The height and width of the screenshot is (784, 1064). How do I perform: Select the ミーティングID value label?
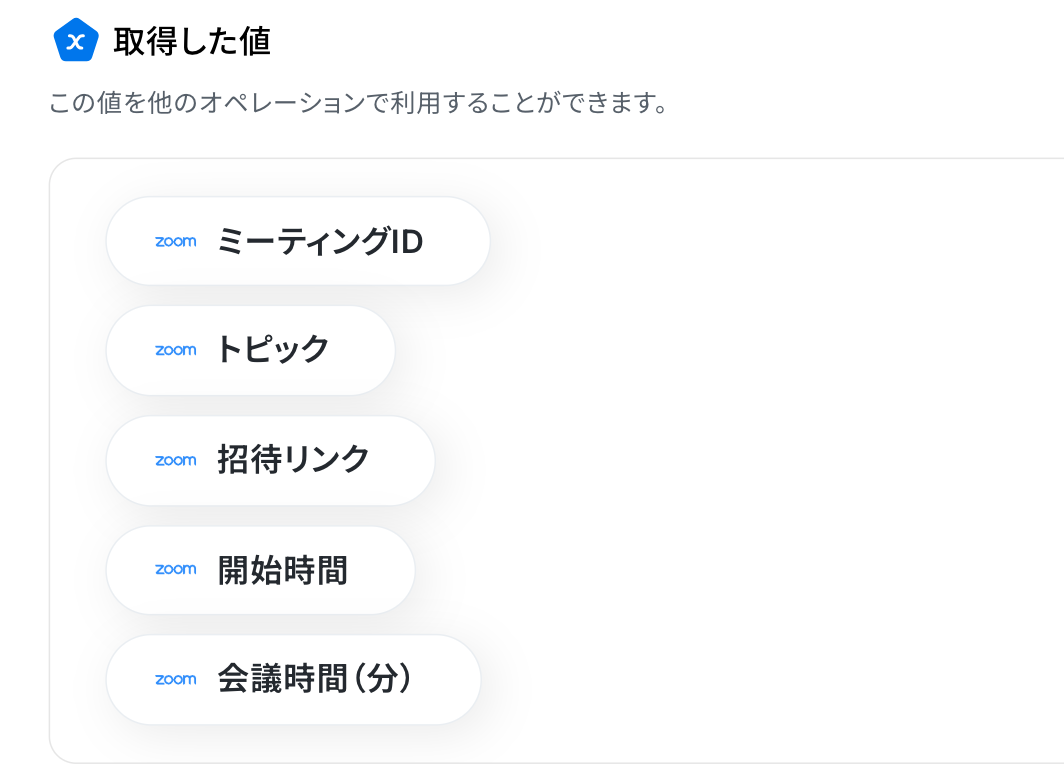tap(320, 241)
